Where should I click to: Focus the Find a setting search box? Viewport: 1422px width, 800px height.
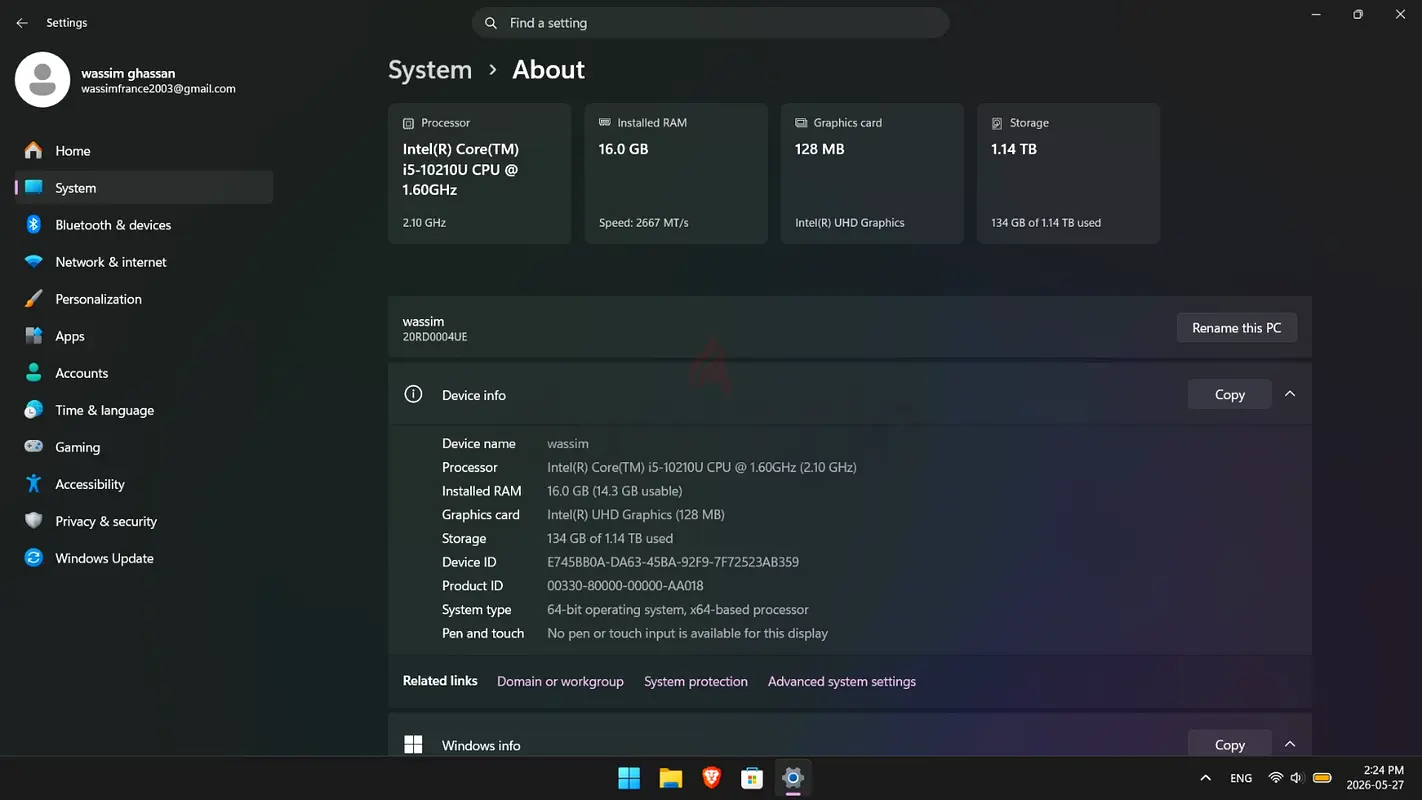[710, 23]
